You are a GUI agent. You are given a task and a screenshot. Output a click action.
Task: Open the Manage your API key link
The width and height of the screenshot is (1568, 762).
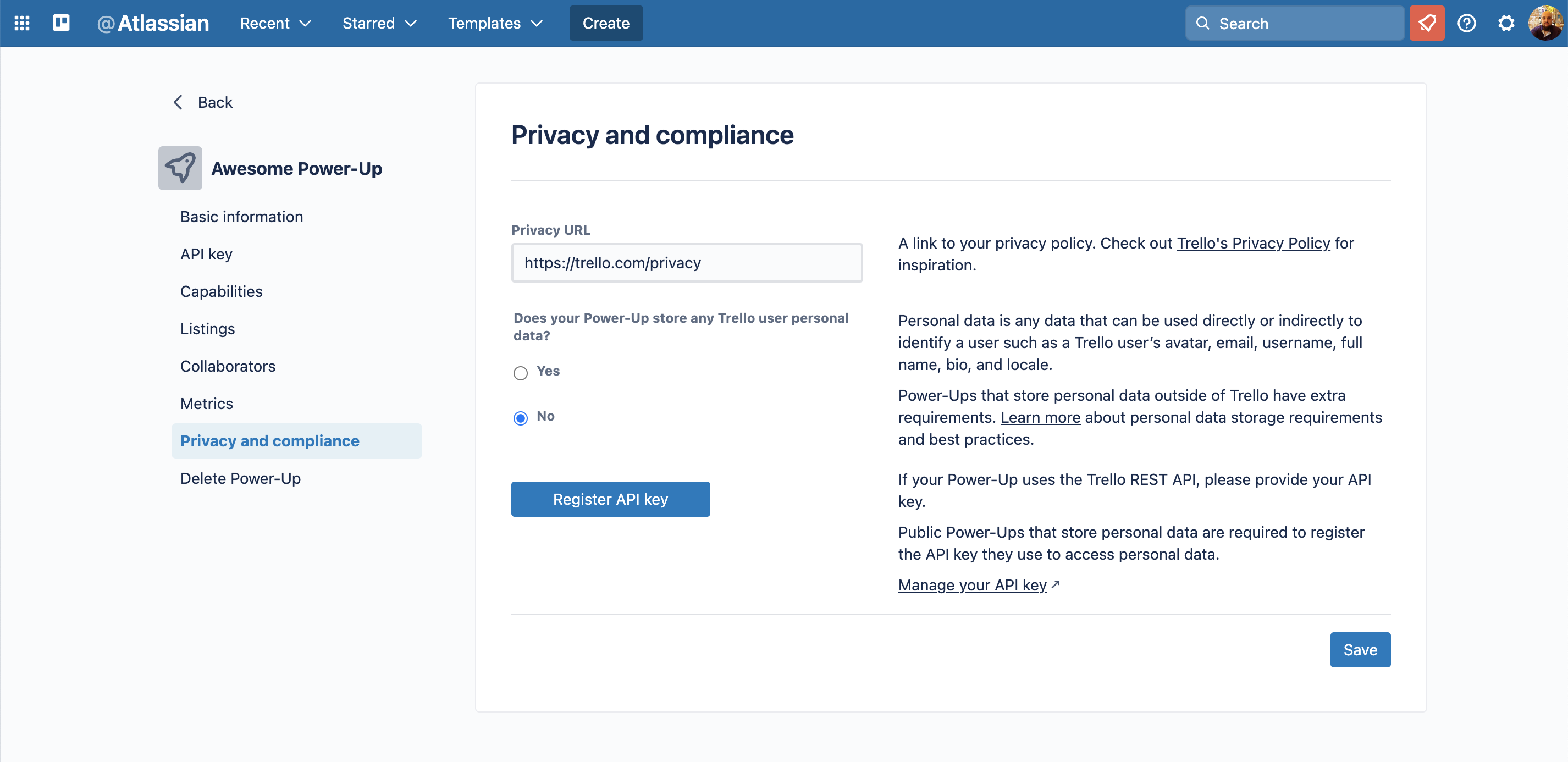972,585
